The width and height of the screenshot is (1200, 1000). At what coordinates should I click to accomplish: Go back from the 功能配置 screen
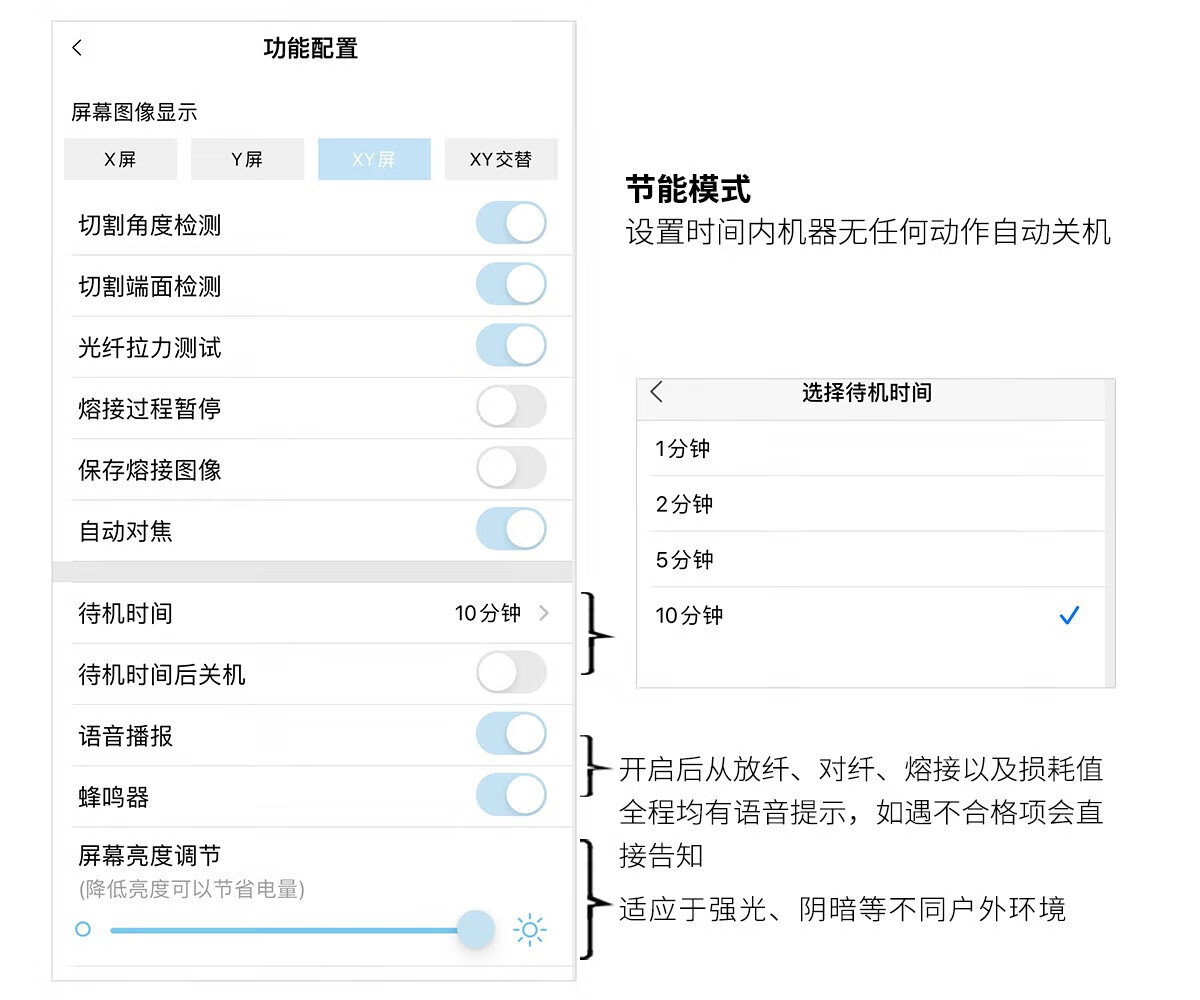tap(78, 48)
